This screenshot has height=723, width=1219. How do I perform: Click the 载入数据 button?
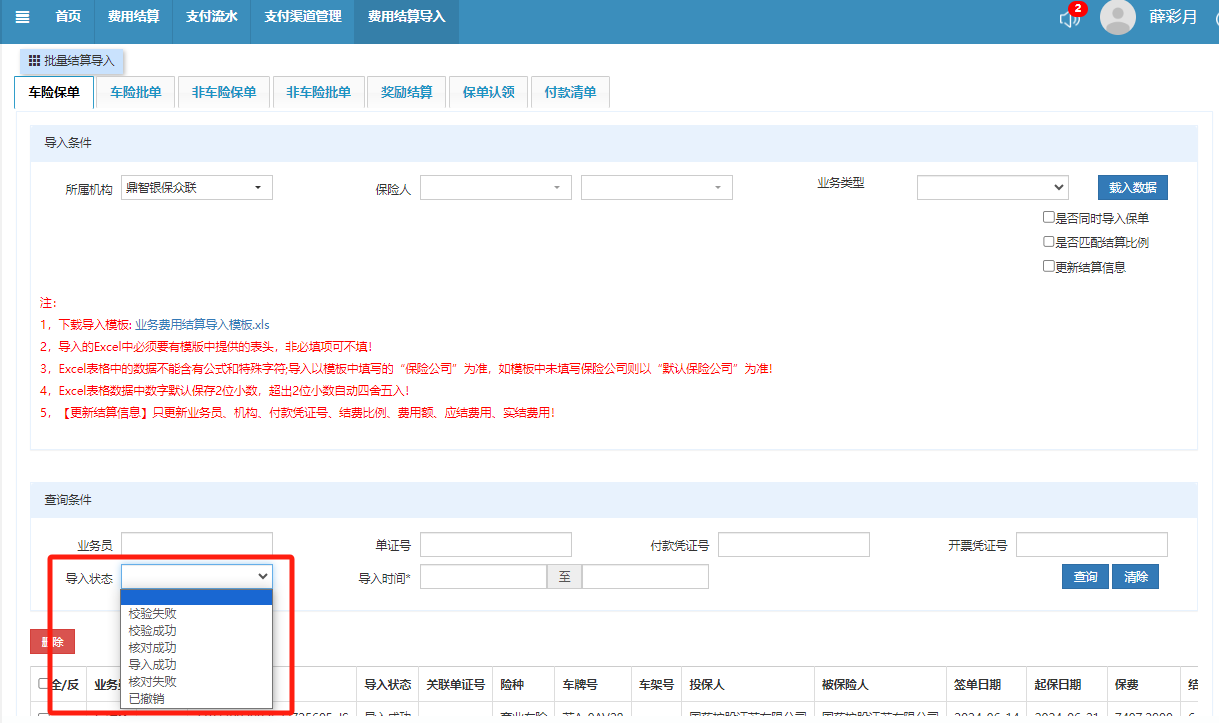click(x=1132, y=187)
